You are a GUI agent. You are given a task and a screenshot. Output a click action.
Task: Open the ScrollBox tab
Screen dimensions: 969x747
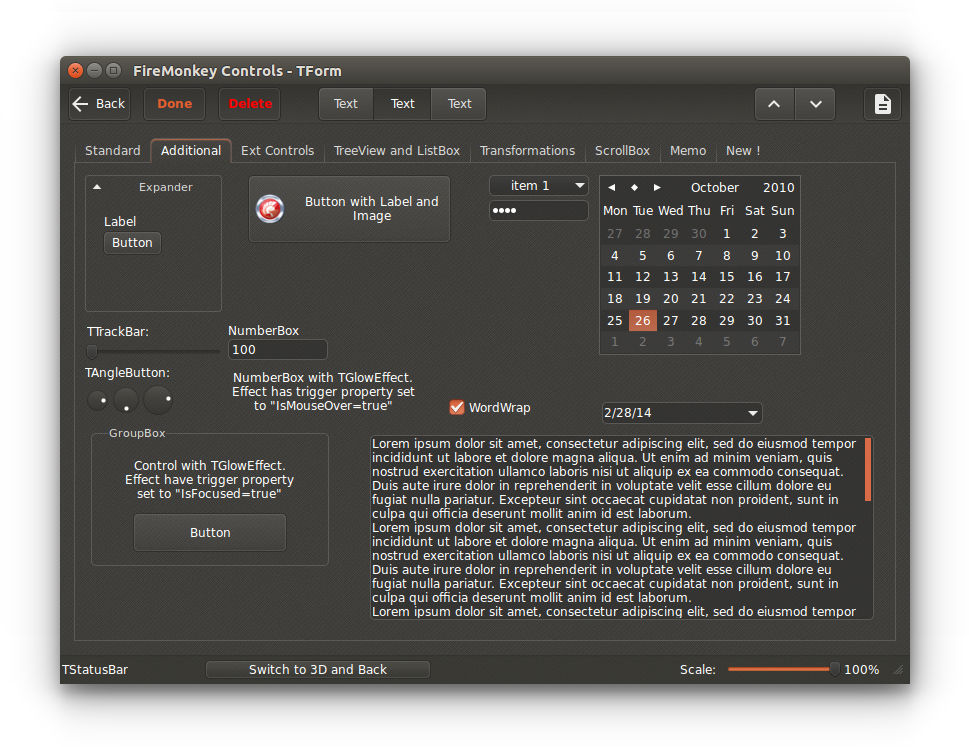[x=622, y=151]
